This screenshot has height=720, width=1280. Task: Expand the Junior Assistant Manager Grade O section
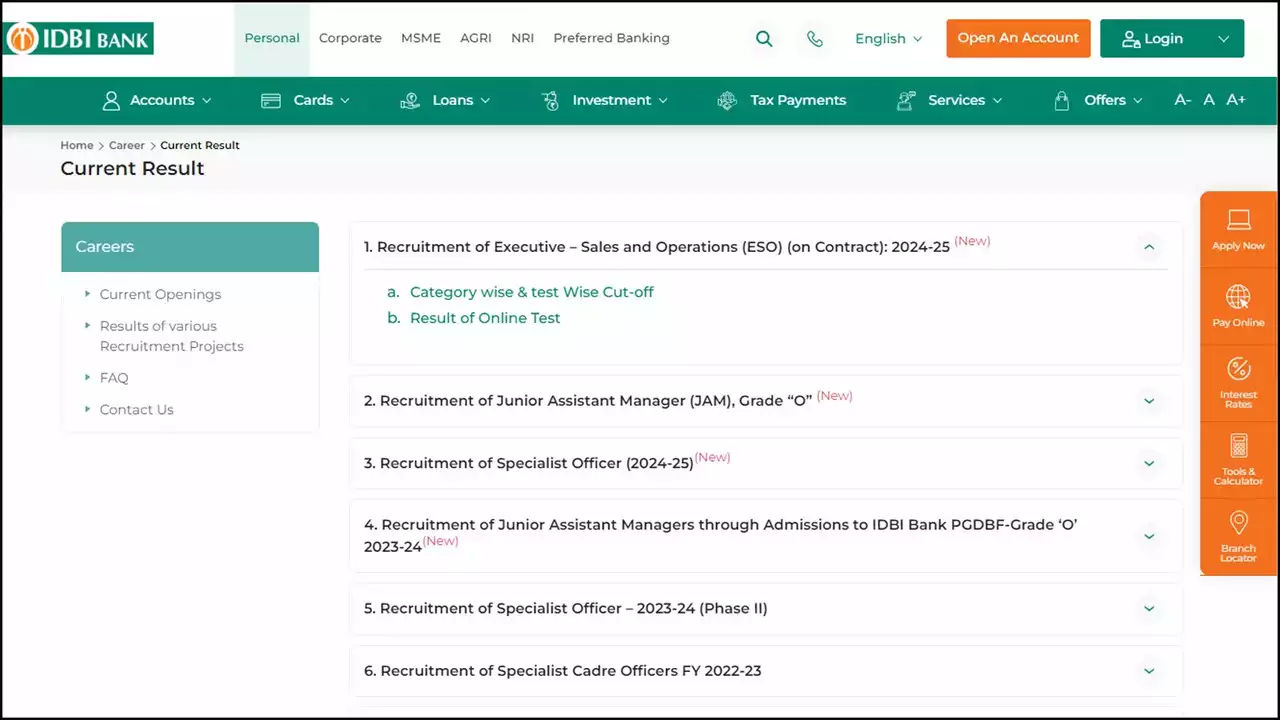[x=1149, y=401]
